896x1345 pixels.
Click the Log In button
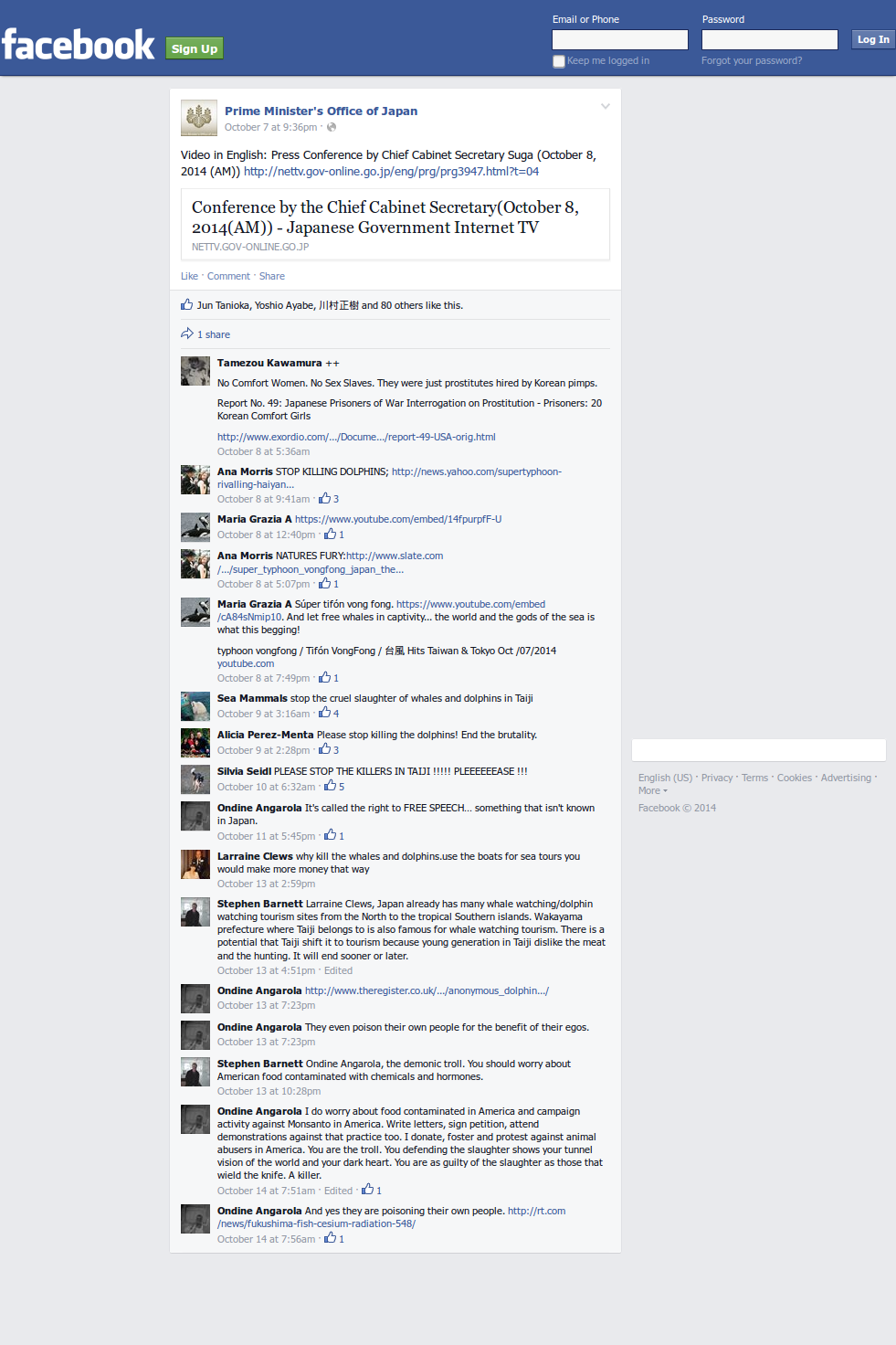873,39
